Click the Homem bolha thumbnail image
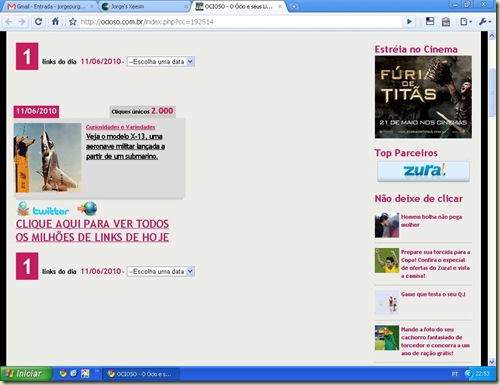This screenshot has height=385, width=500. [387, 225]
